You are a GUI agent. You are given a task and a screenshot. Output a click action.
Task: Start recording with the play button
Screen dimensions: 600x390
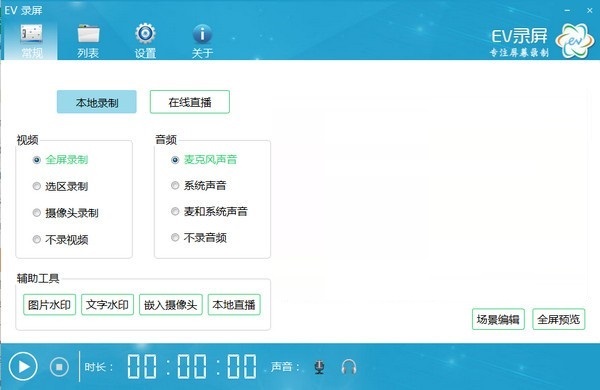click(x=23, y=367)
